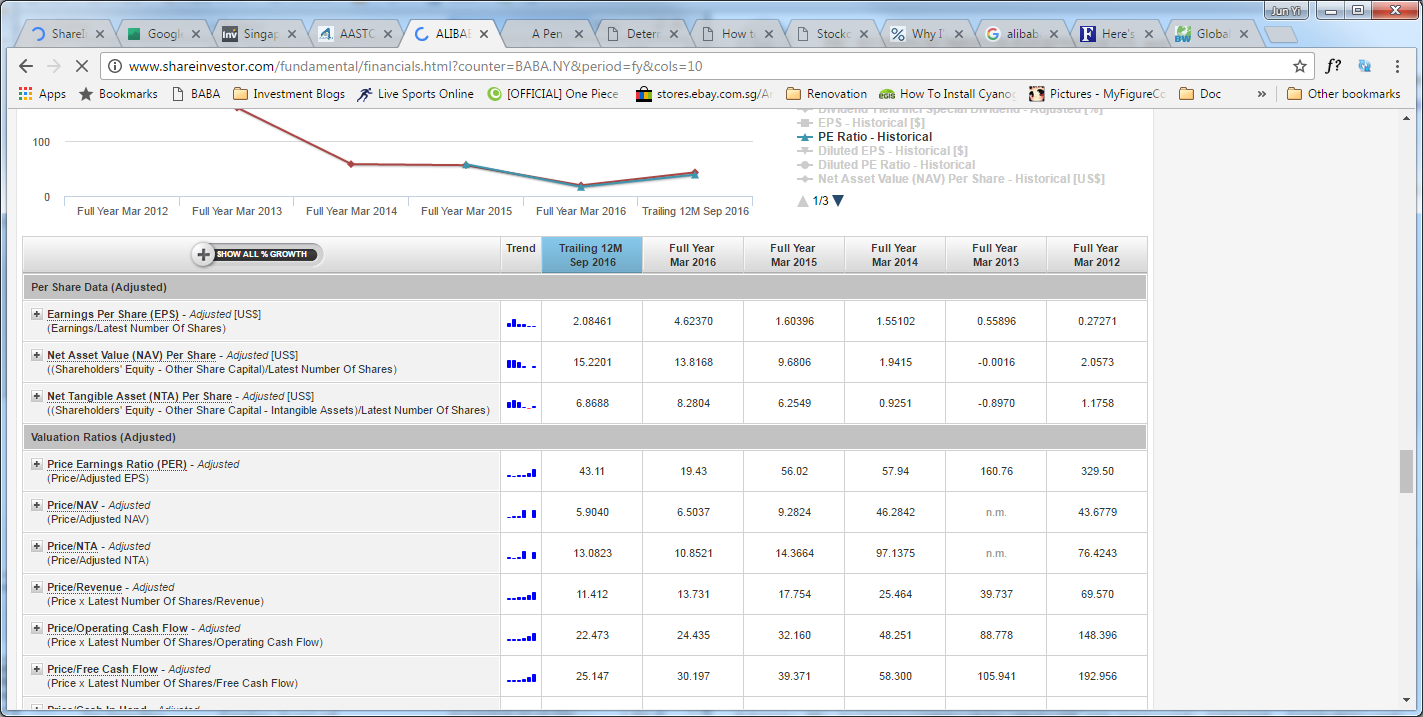Switch to the AASTOCKS tab
This screenshot has height=717, width=1423.
coord(355,34)
